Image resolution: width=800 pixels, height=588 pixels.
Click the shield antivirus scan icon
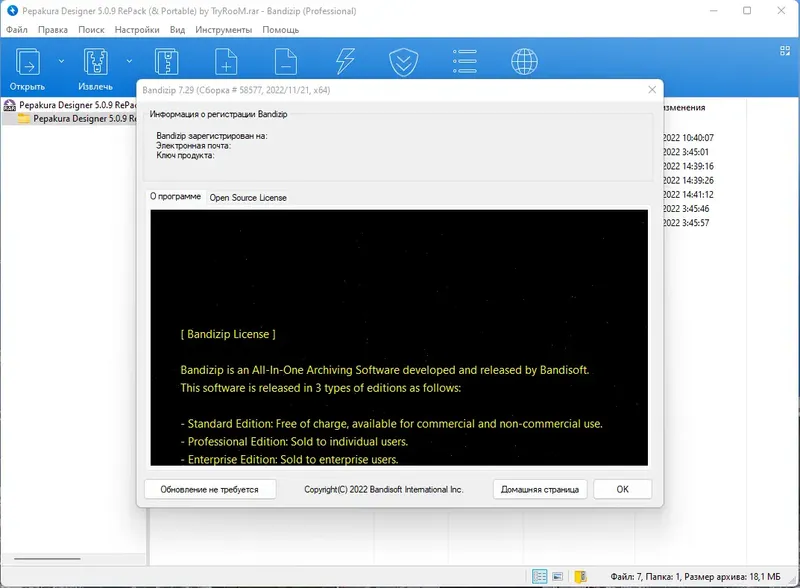tap(403, 62)
